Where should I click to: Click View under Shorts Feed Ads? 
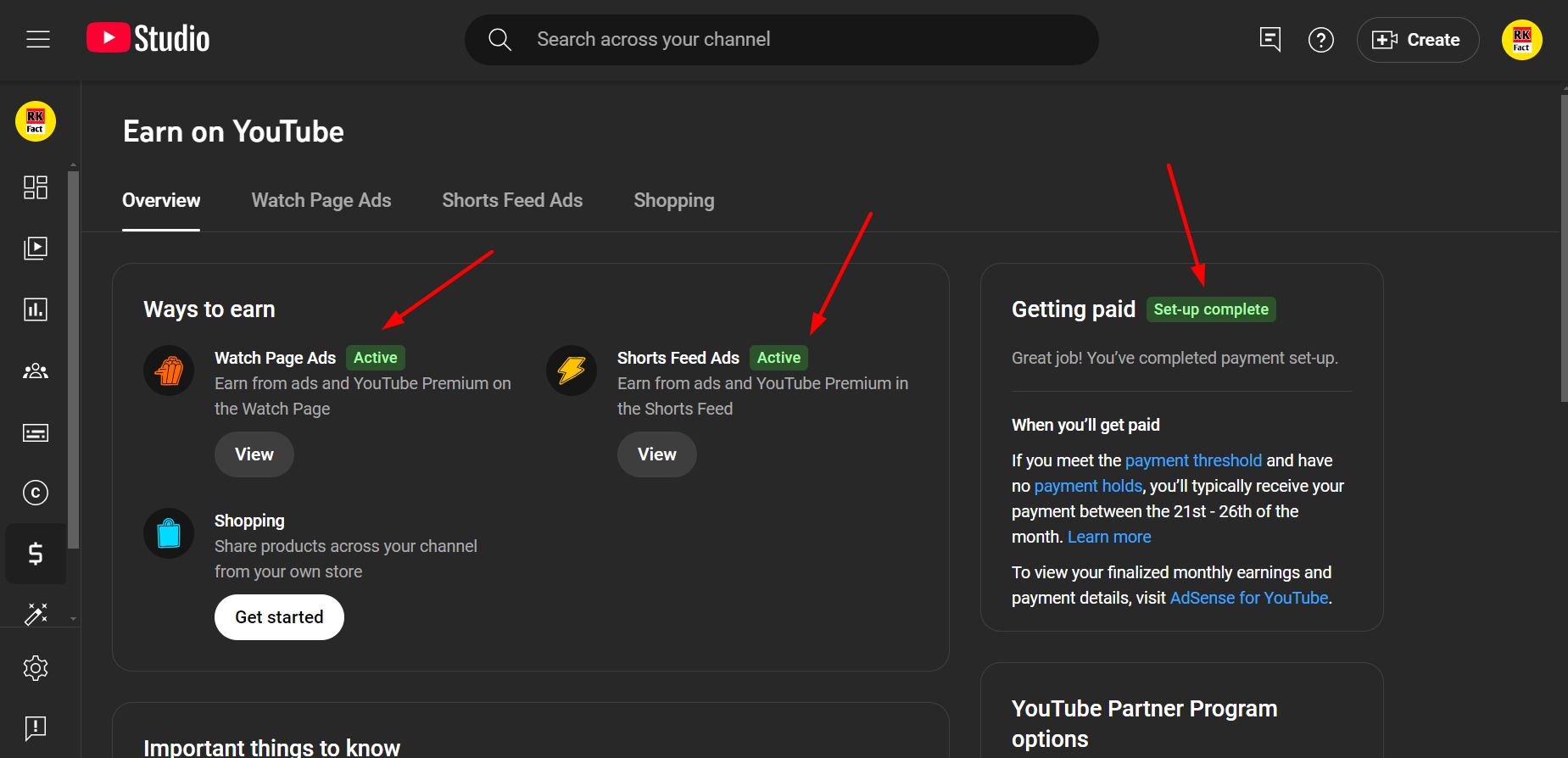click(x=657, y=454)
